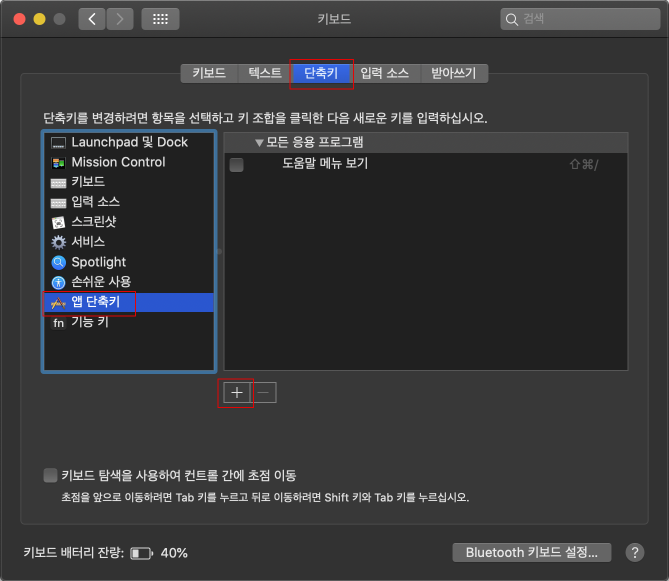Select Mission Control row text
The width and height of the screenshot is (669, 581).
coord(118,162)
